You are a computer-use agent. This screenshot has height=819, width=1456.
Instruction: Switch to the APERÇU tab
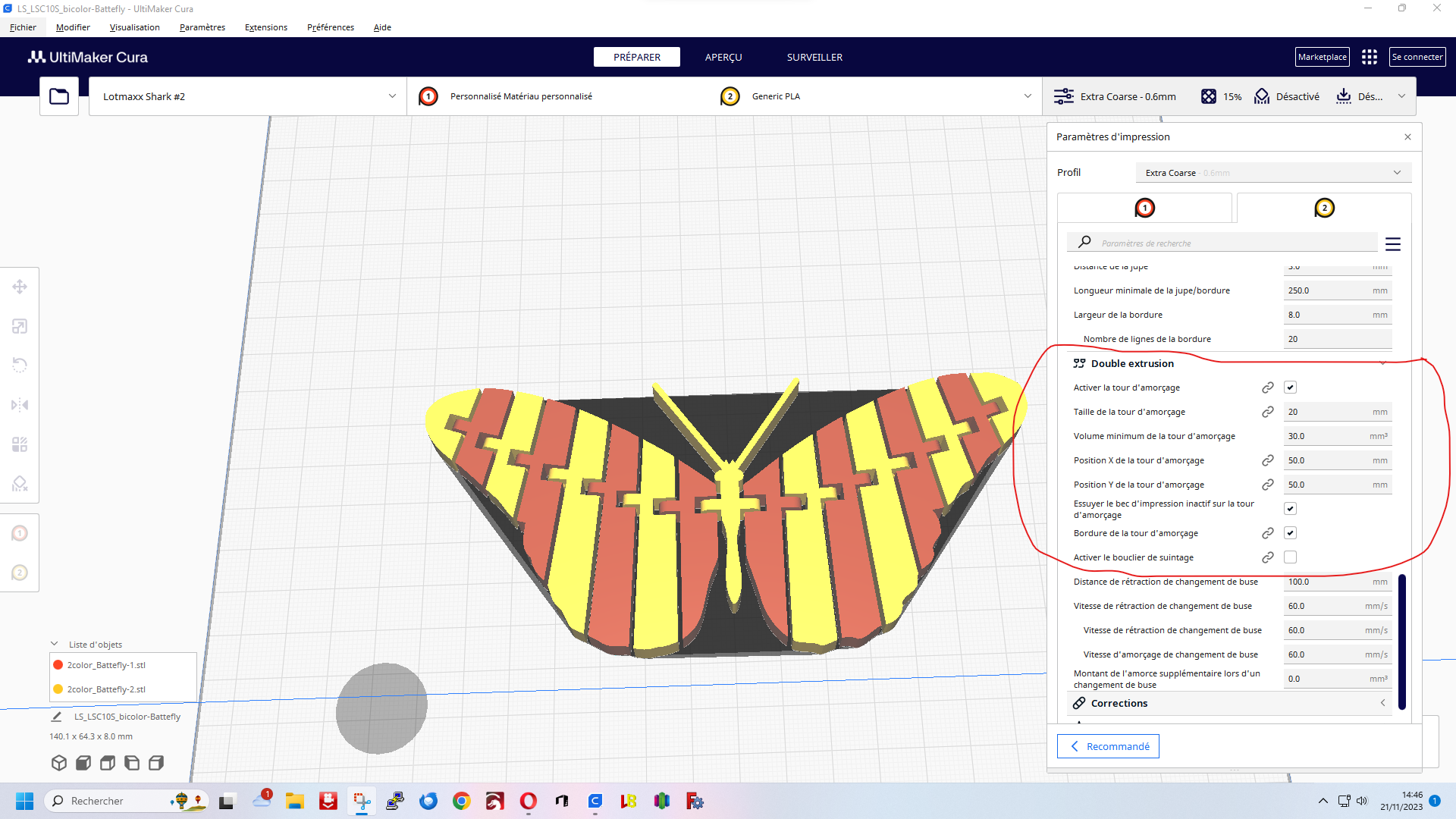click(x=723, y=57)
